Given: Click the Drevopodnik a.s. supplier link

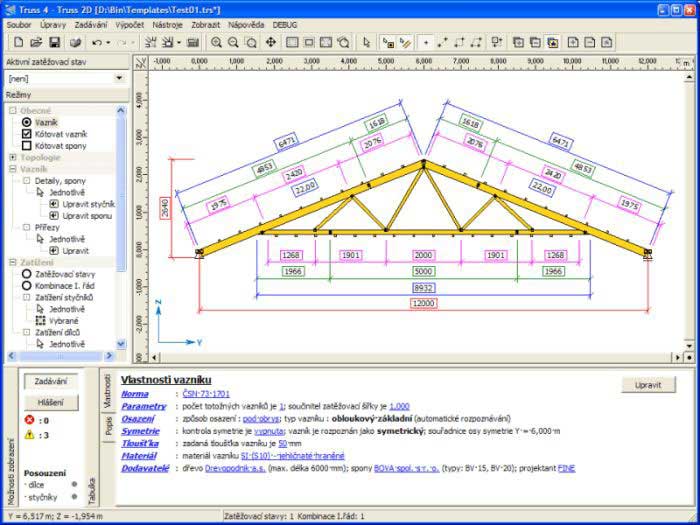Looking at the screenshot, I should [235, 468].
